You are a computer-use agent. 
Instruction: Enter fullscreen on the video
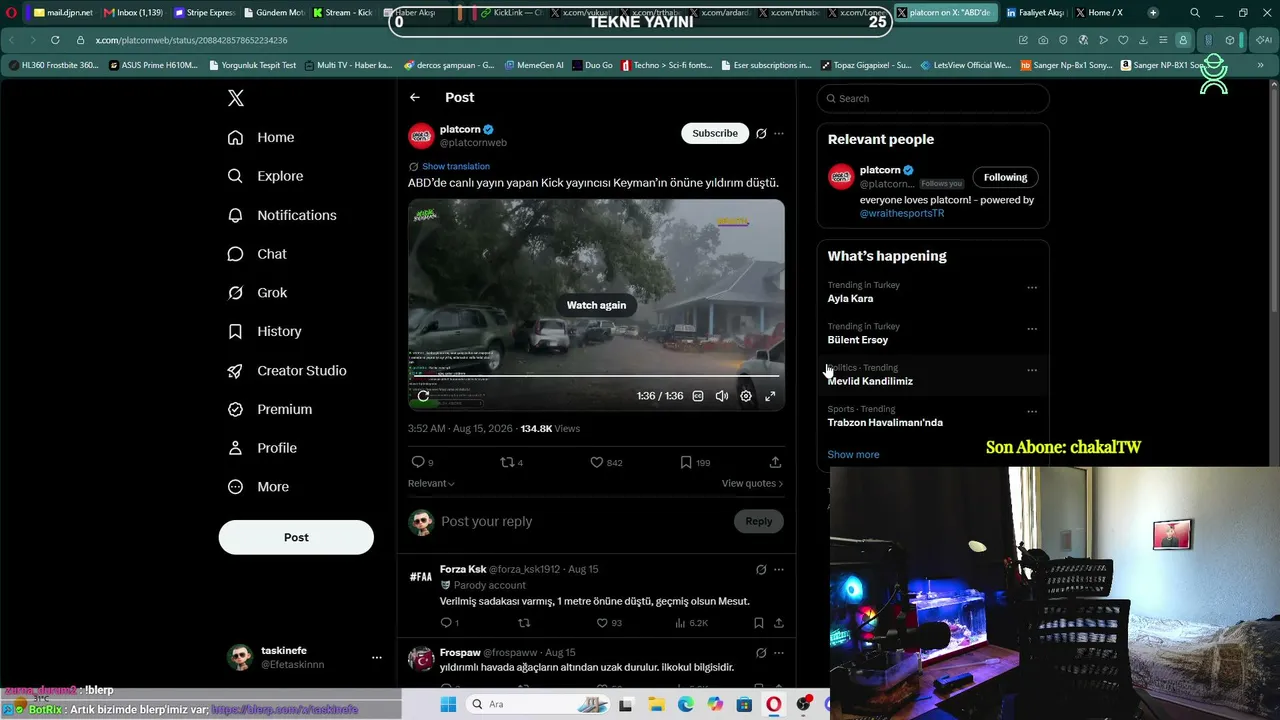(770, 396)
